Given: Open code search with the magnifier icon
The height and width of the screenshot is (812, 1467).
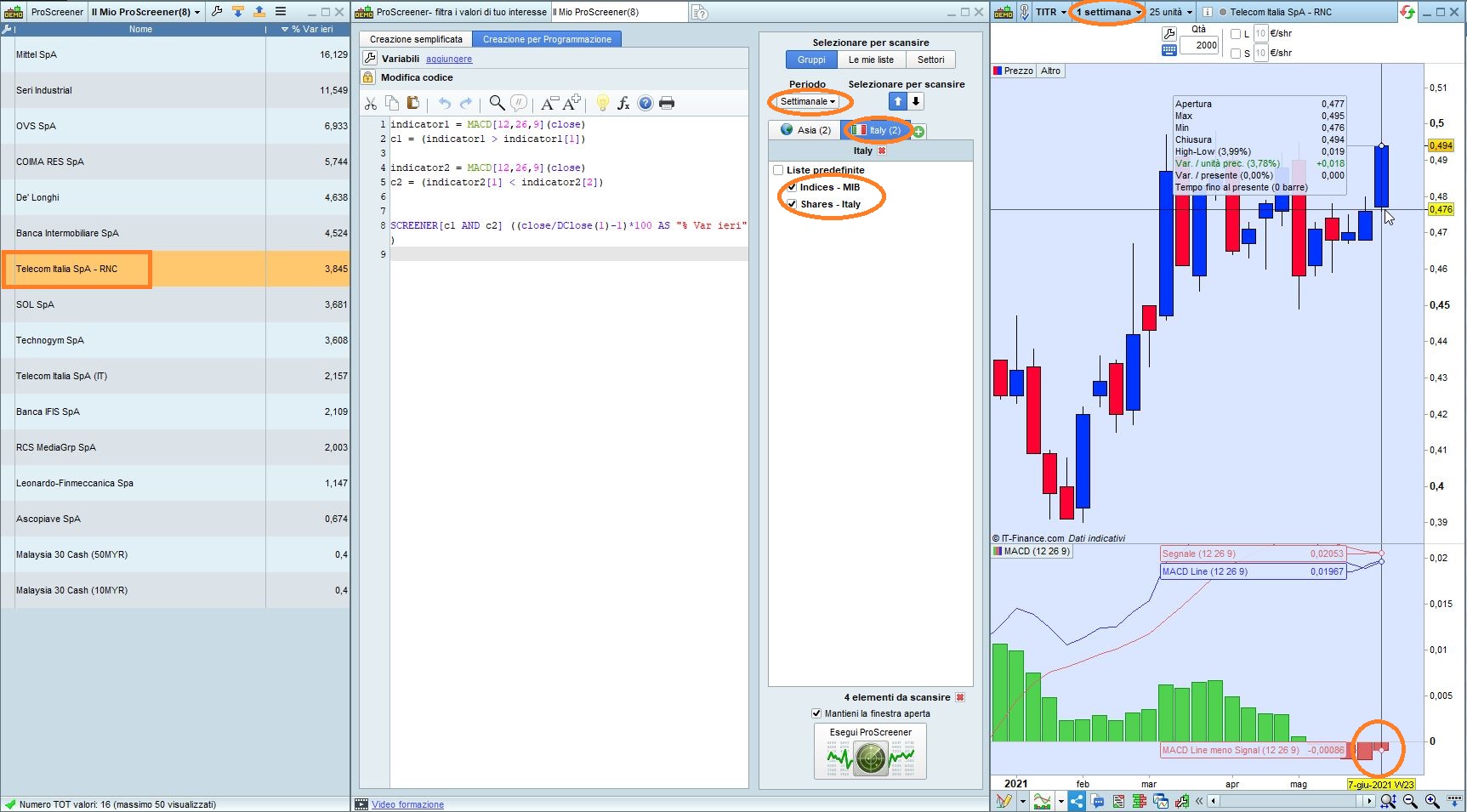Looking at the screenshot, I should [x=497, y=103].
